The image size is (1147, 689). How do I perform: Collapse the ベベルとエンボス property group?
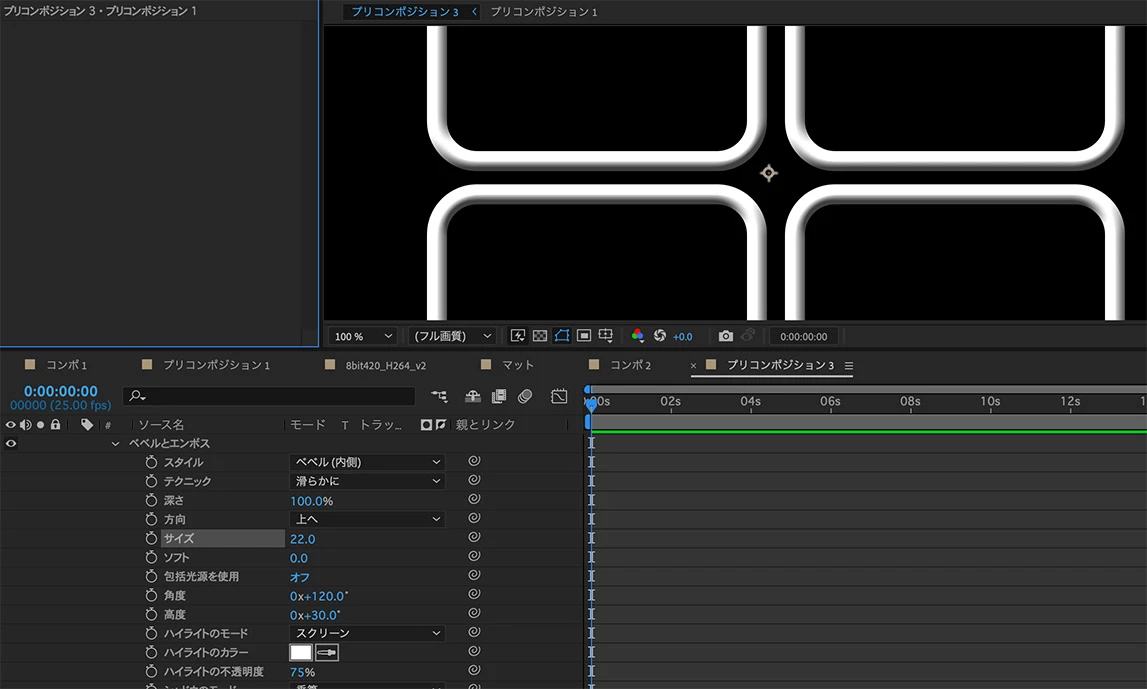point(115,443)
